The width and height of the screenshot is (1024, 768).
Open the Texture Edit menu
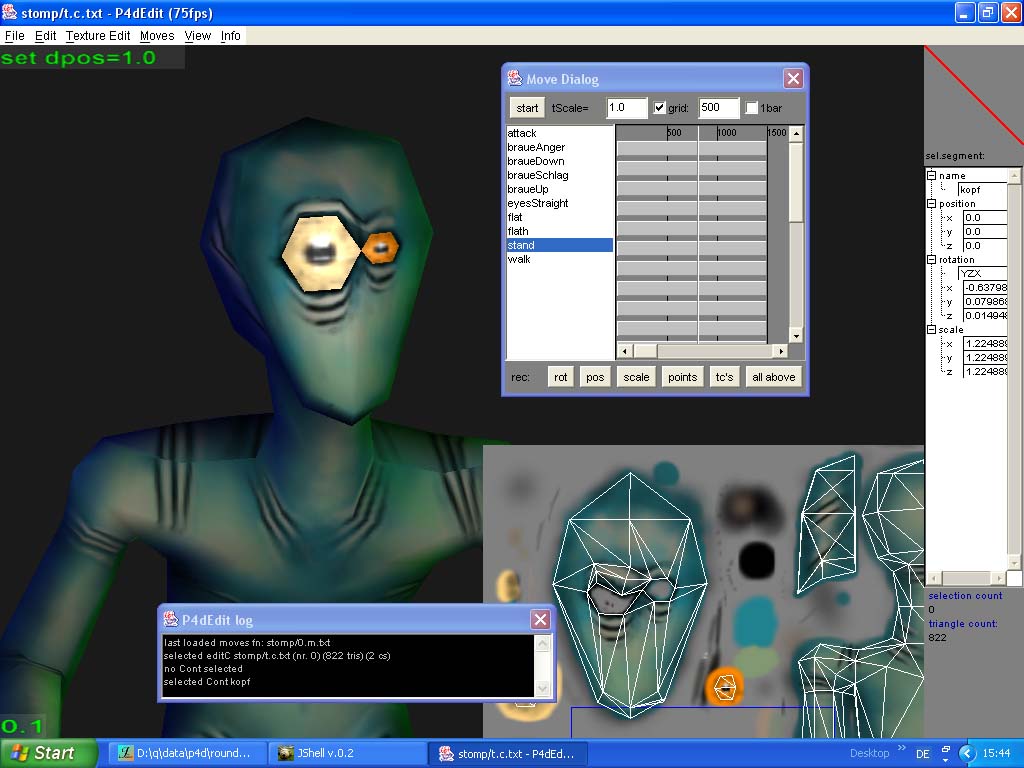98,36
